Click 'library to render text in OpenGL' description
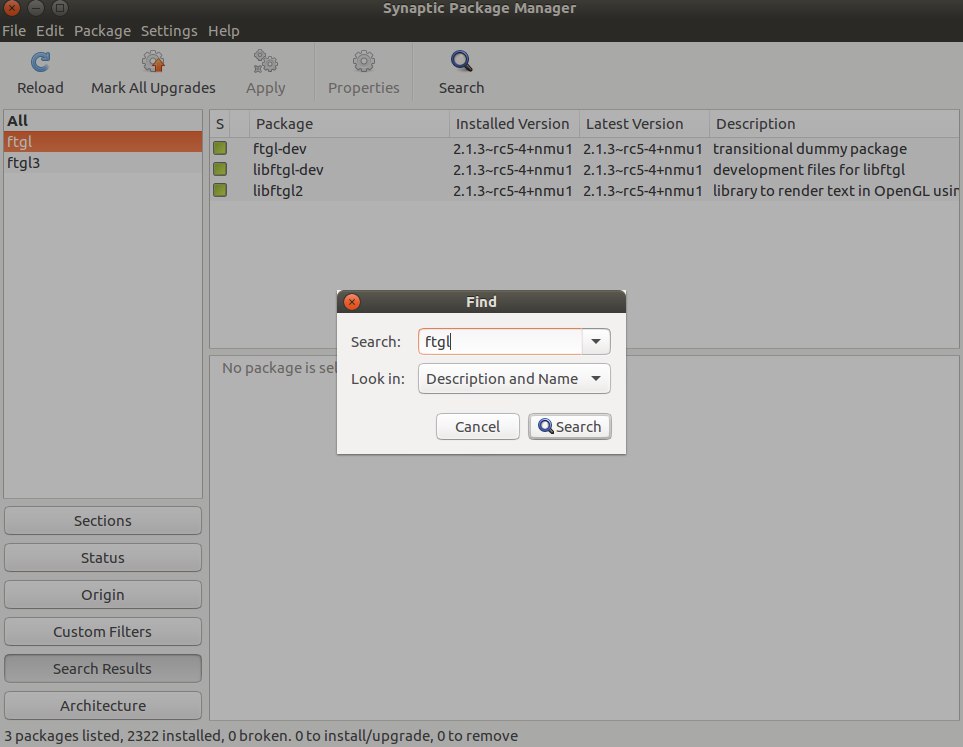Viewport: 963px width, 747px height. click(x=836, y=190)
